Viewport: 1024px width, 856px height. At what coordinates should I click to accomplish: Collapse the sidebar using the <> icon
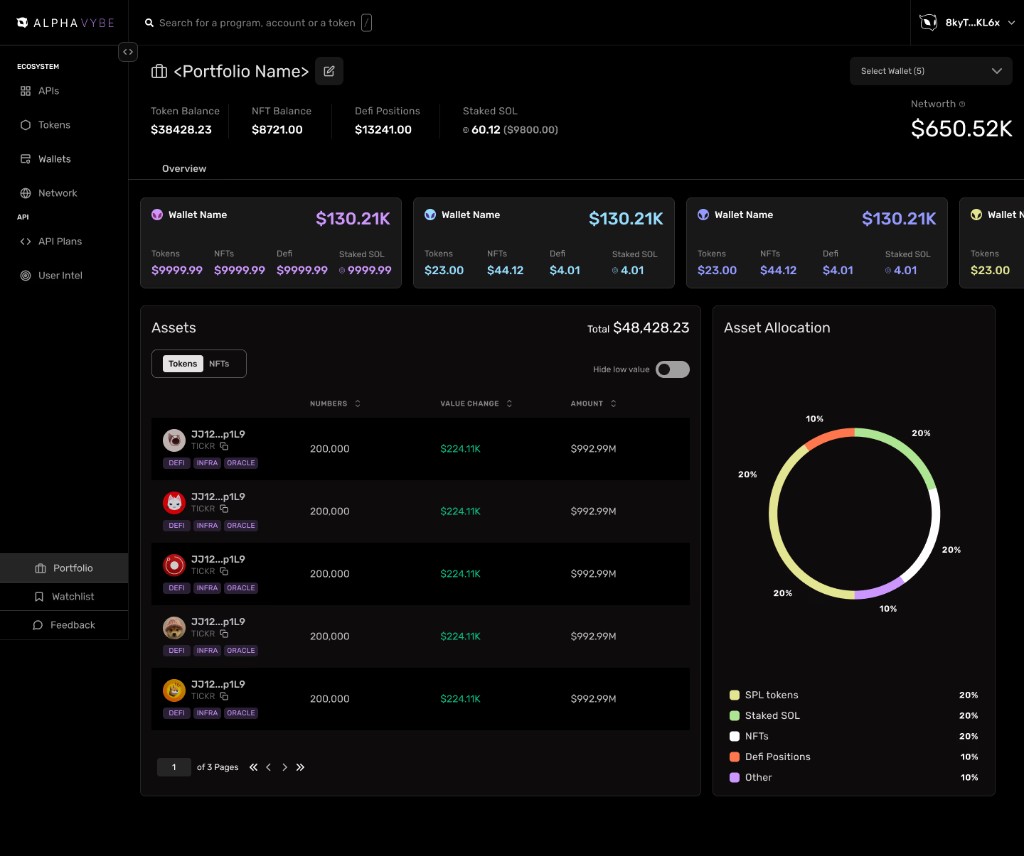(x=128, y=51)
